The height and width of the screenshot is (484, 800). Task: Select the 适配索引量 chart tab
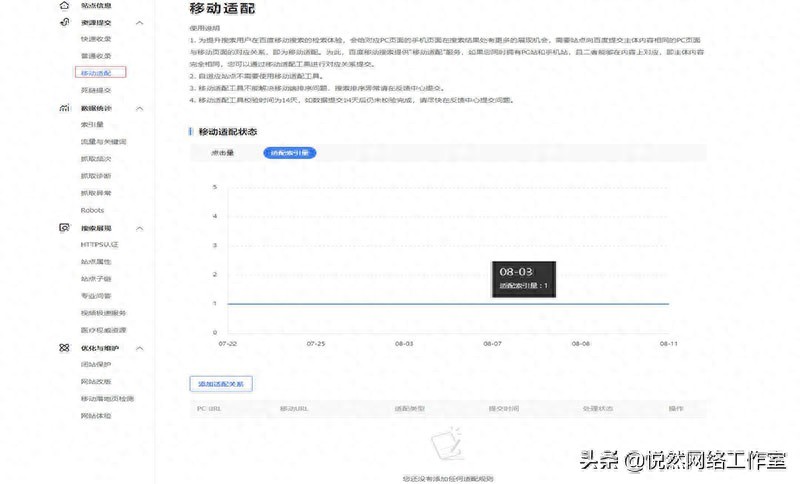(x=290, y=153)
